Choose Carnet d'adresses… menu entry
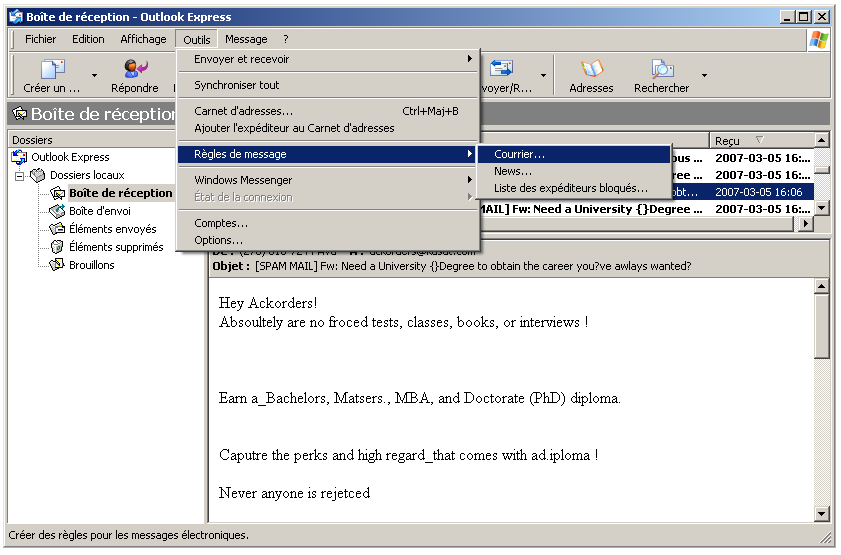This screenshot has width=841, height=555. pyautogui.click(x=328, y=111)
